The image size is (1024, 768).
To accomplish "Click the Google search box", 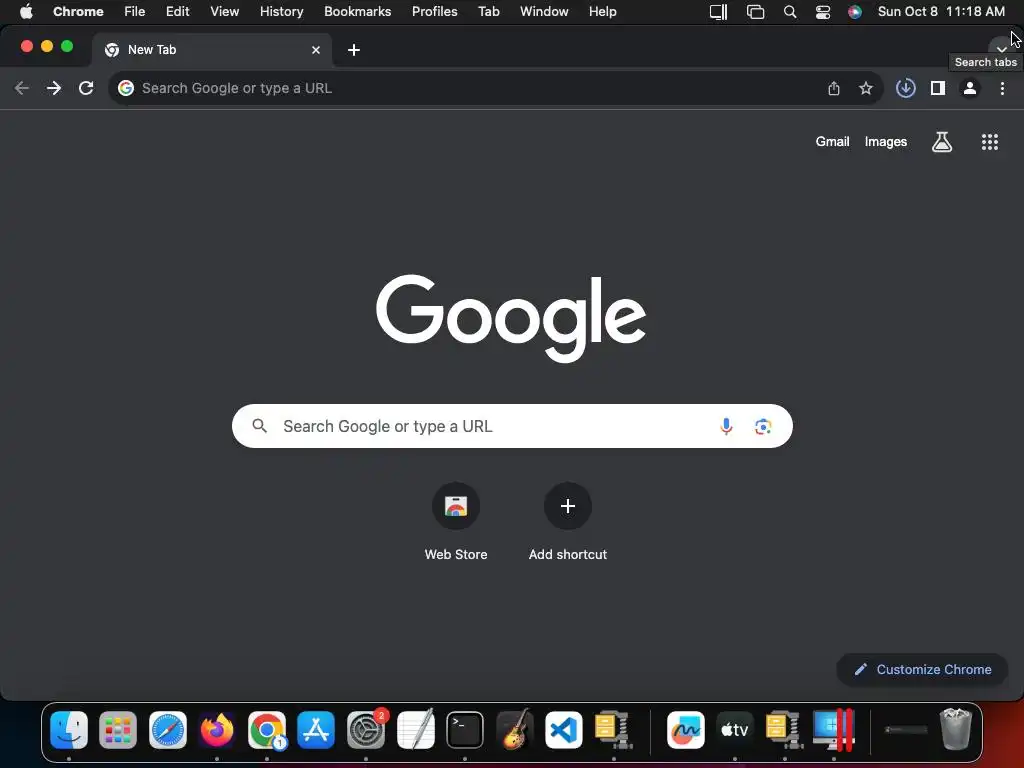I will point(512,426).
